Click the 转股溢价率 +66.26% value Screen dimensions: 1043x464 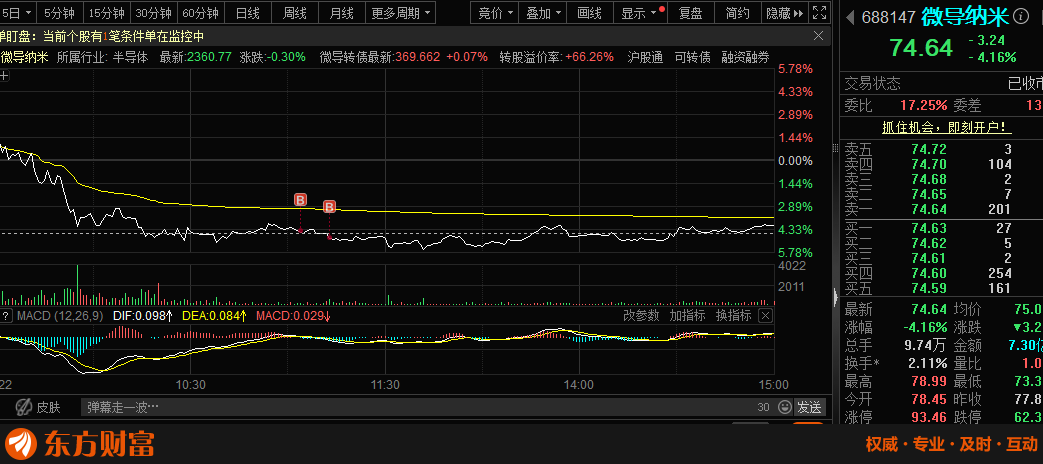click(x=589, y=57)
